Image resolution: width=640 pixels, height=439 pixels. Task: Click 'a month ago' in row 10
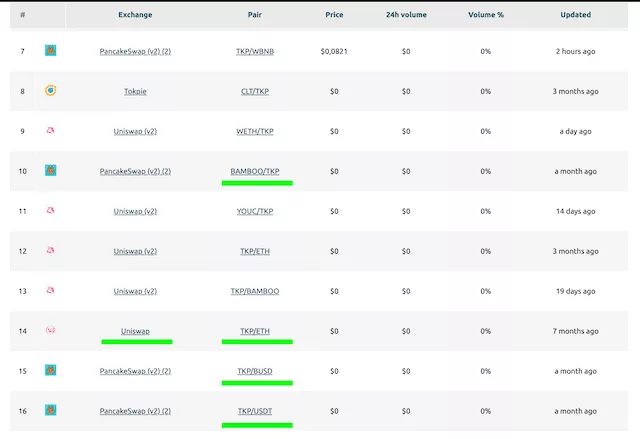click(576, 171)
